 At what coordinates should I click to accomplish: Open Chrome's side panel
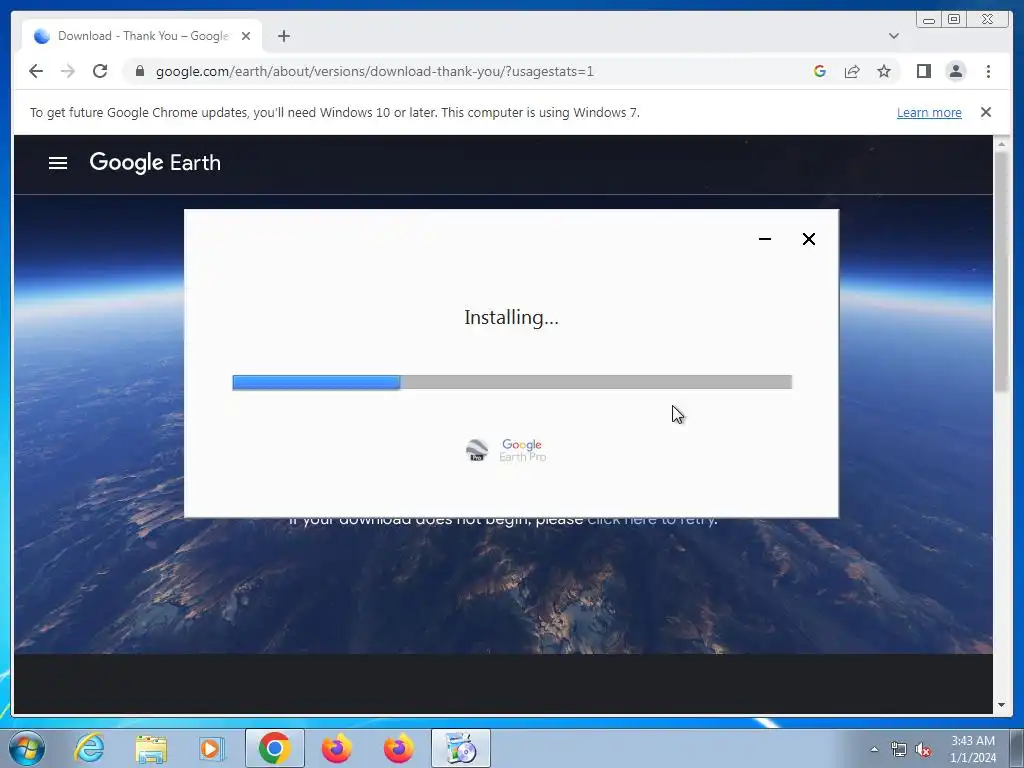click(923, 71)
